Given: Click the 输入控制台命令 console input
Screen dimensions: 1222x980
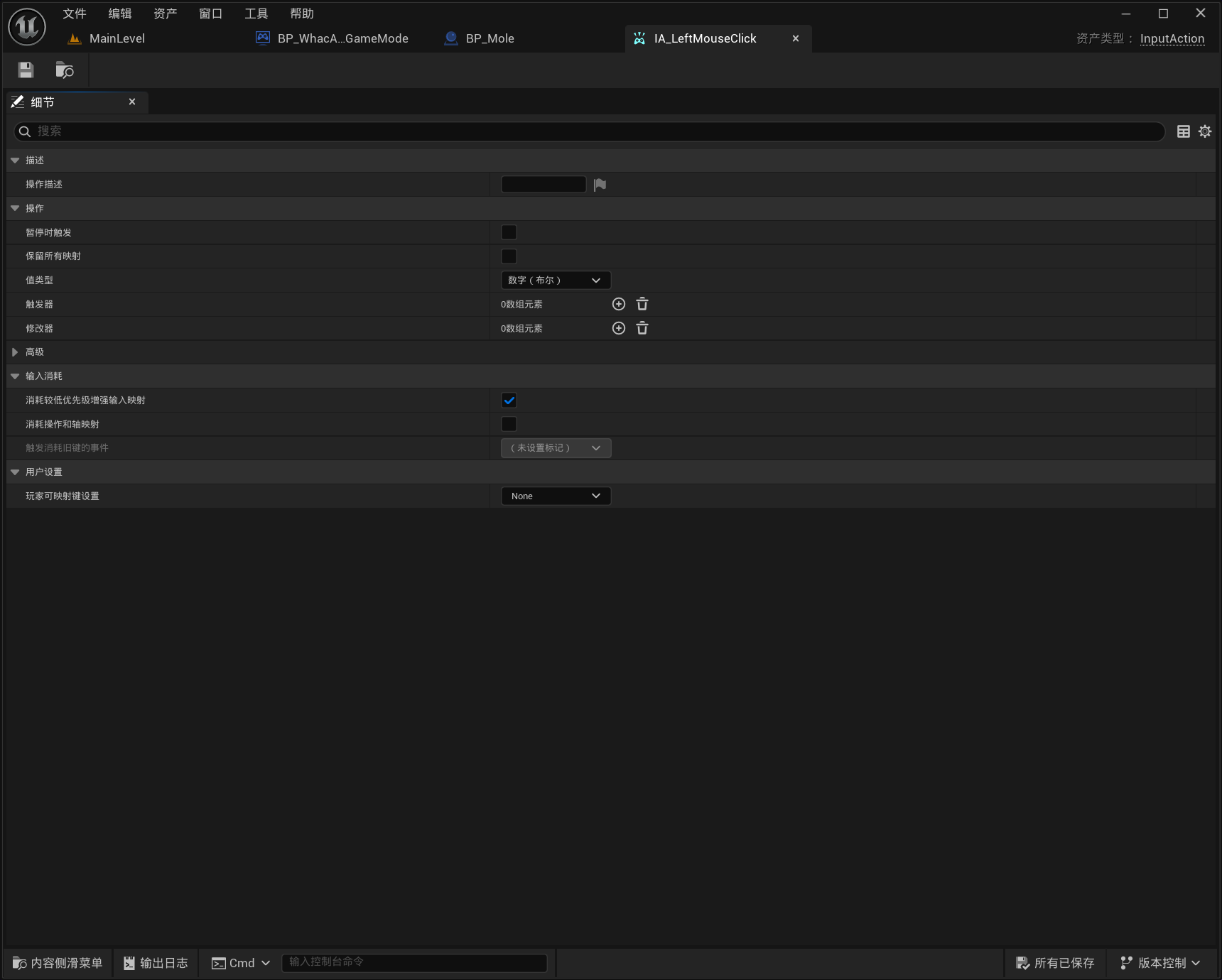Looking at the screenshot, I should tap(415, 962).
